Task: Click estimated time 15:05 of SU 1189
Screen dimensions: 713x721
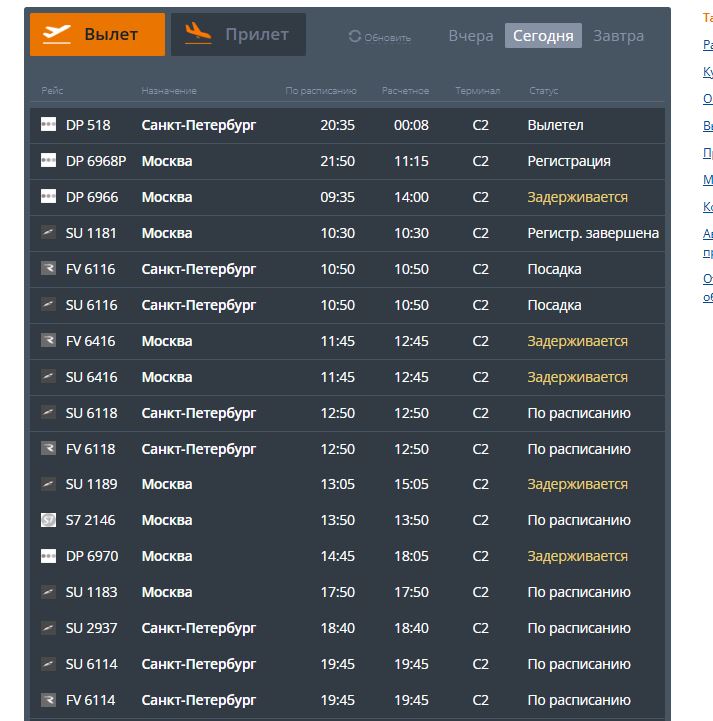Action: pos(411,484)
